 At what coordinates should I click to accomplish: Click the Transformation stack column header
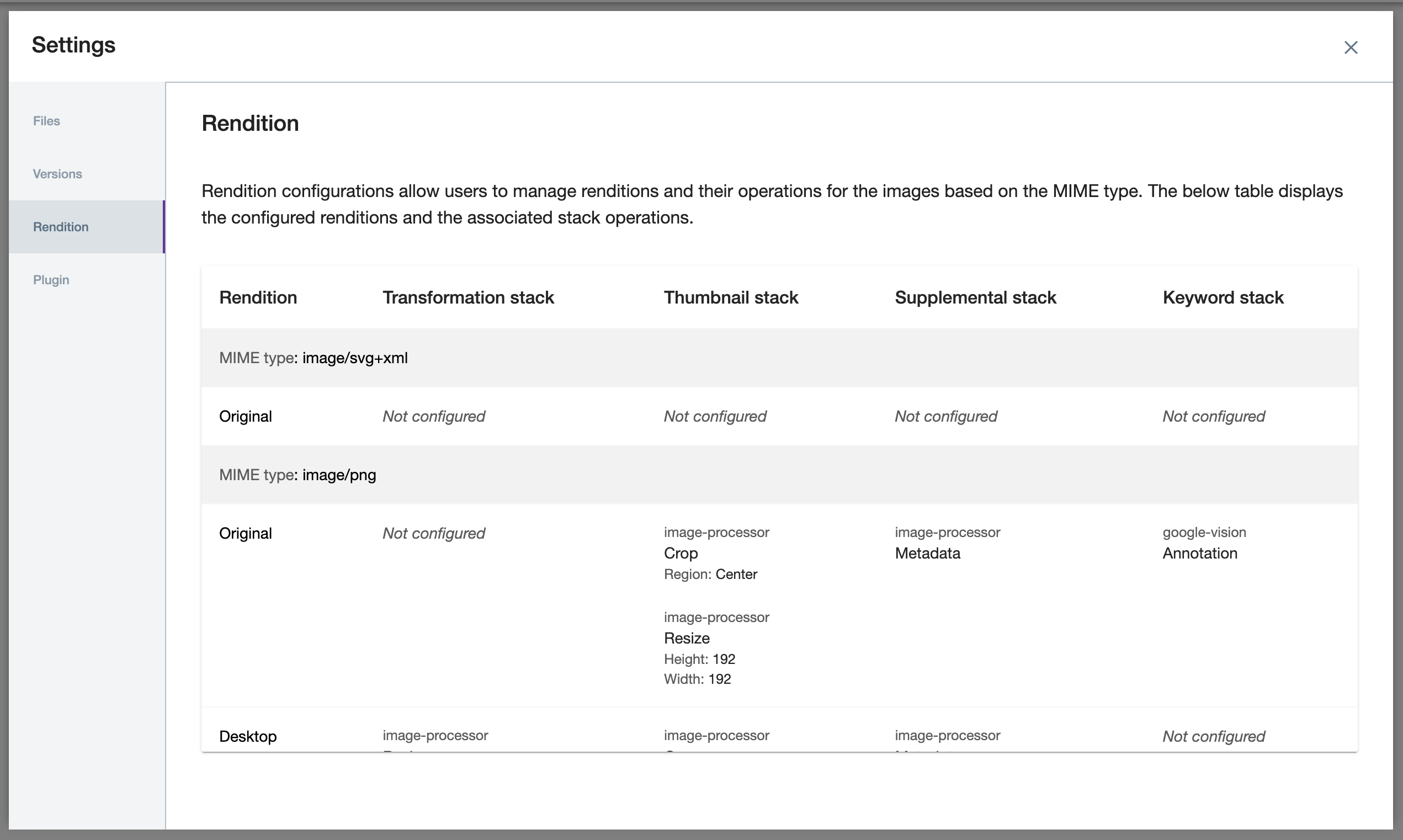[468, 297]
